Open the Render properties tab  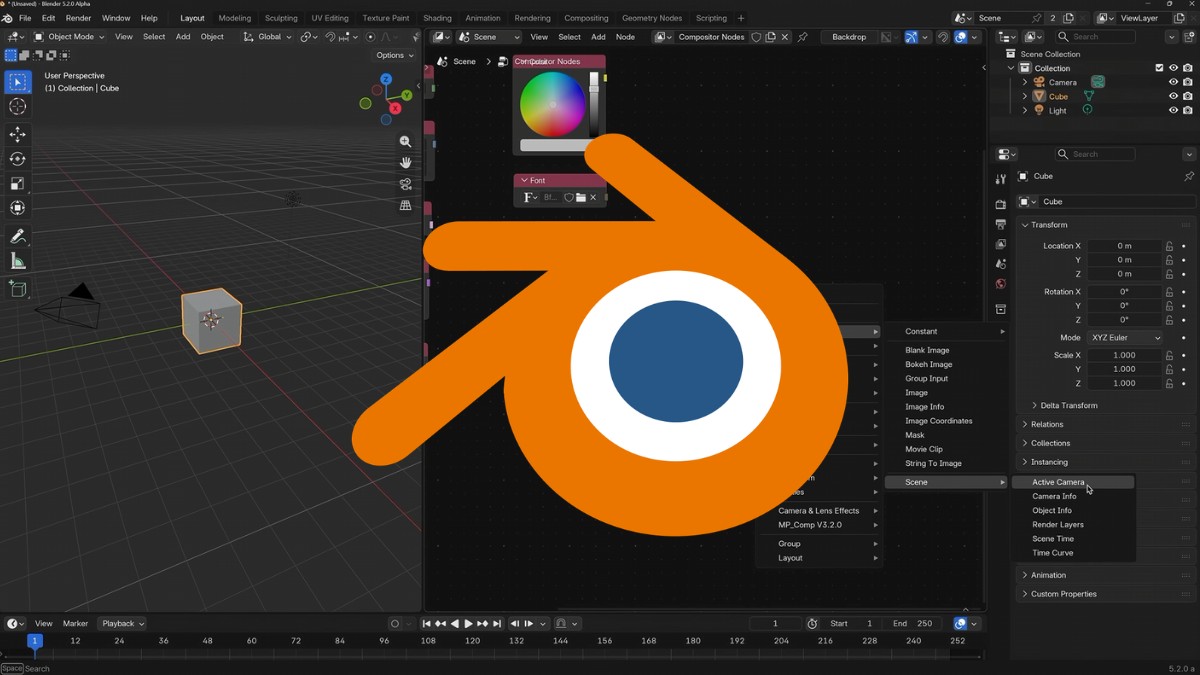click(1001, 204)
